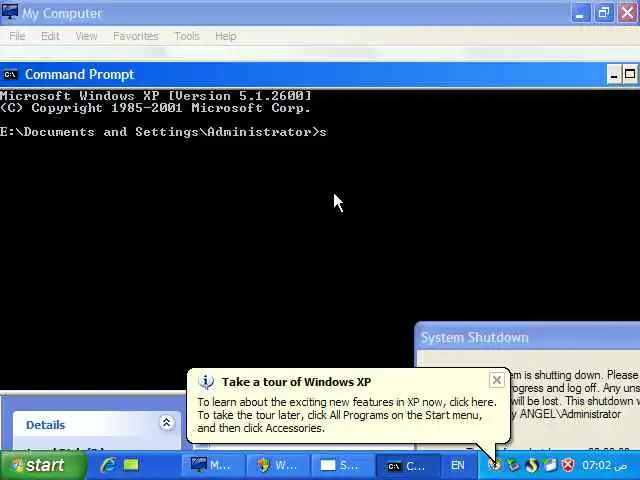The image size is (640, 480).
Task: Click the network connection tray icon
Action: pos(513,465)
